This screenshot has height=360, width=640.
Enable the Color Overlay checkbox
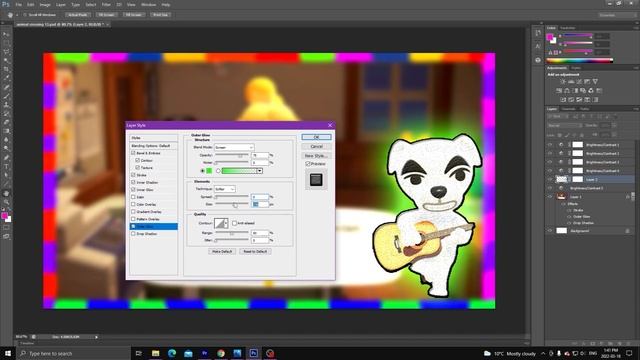tap(133, 204)
